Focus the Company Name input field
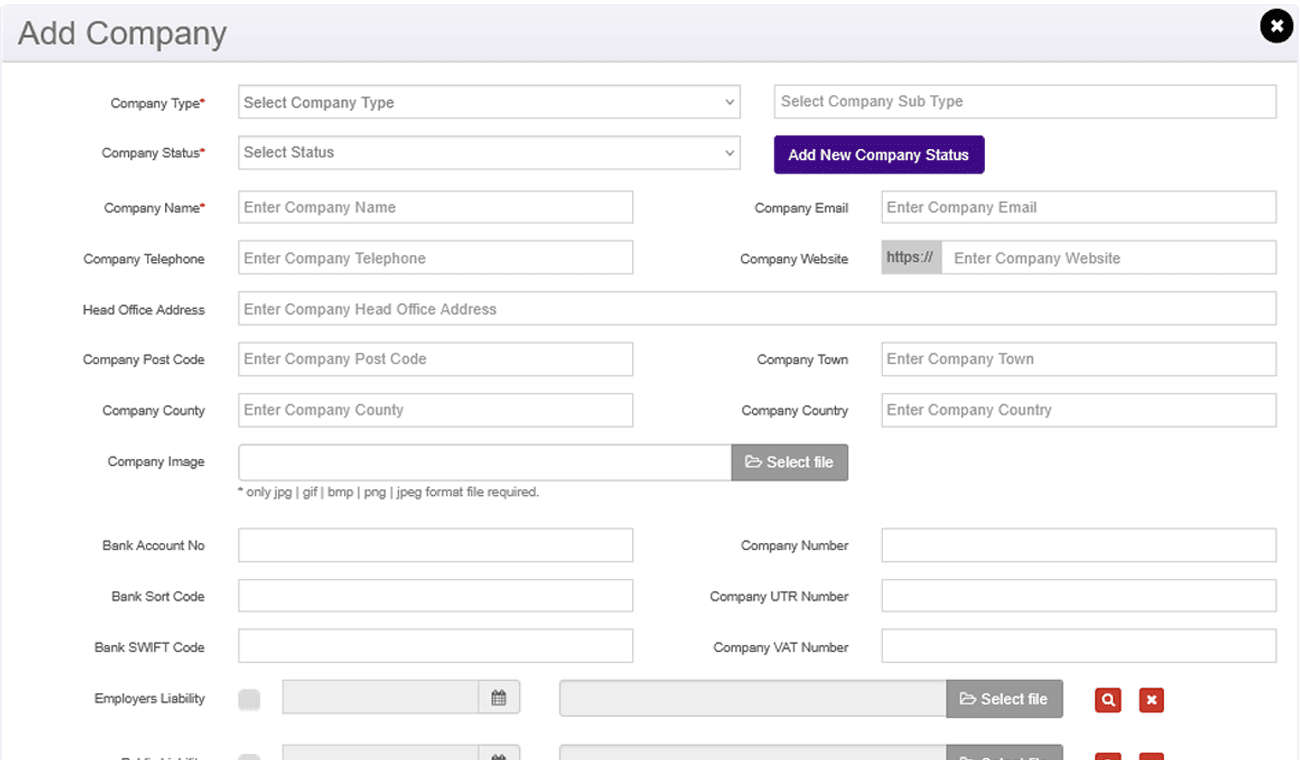Viewport: 1300px width, 760px height. [435, 207]
